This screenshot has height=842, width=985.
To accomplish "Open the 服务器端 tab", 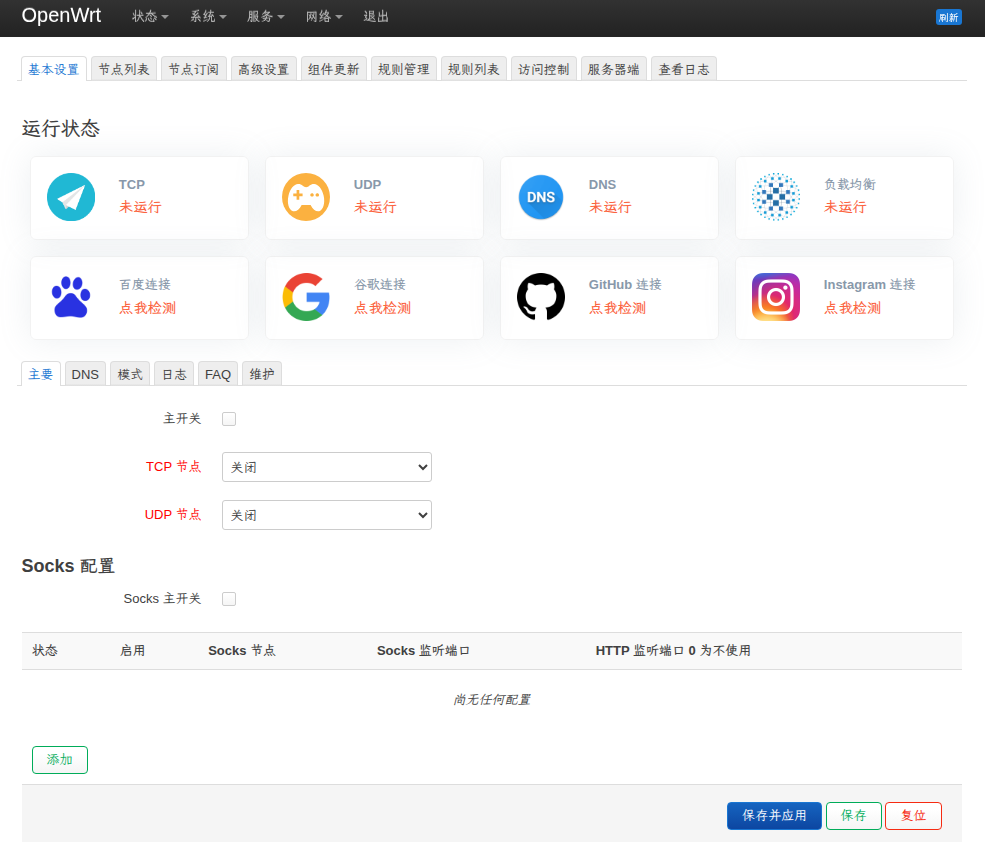I will 614,69.
